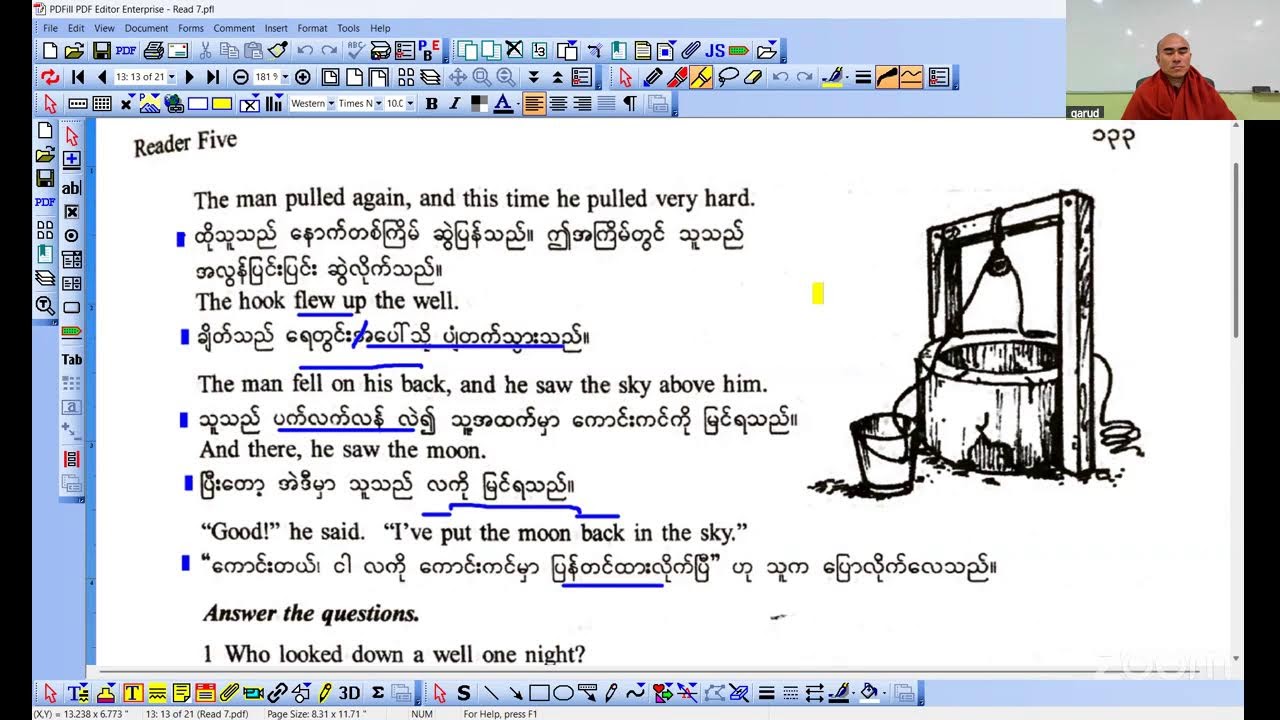Select the arrow line tool
The height and width of the screenshot is (720, 1280).
(x=515, y=693)
